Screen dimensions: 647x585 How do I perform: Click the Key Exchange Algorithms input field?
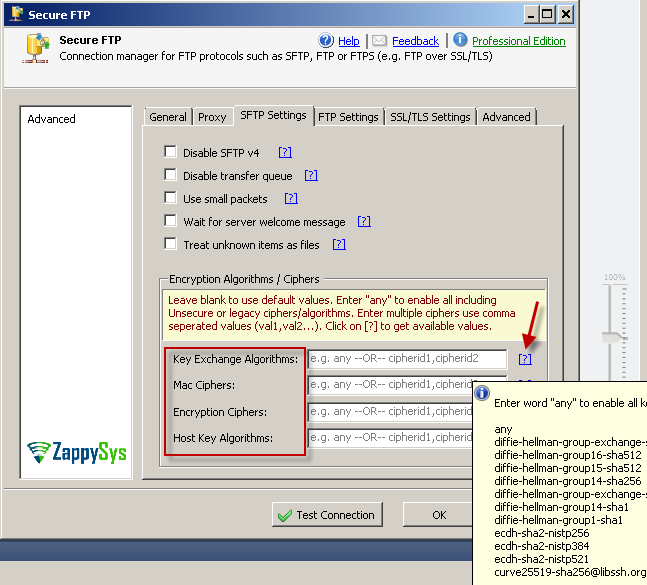tap(408, 359)
